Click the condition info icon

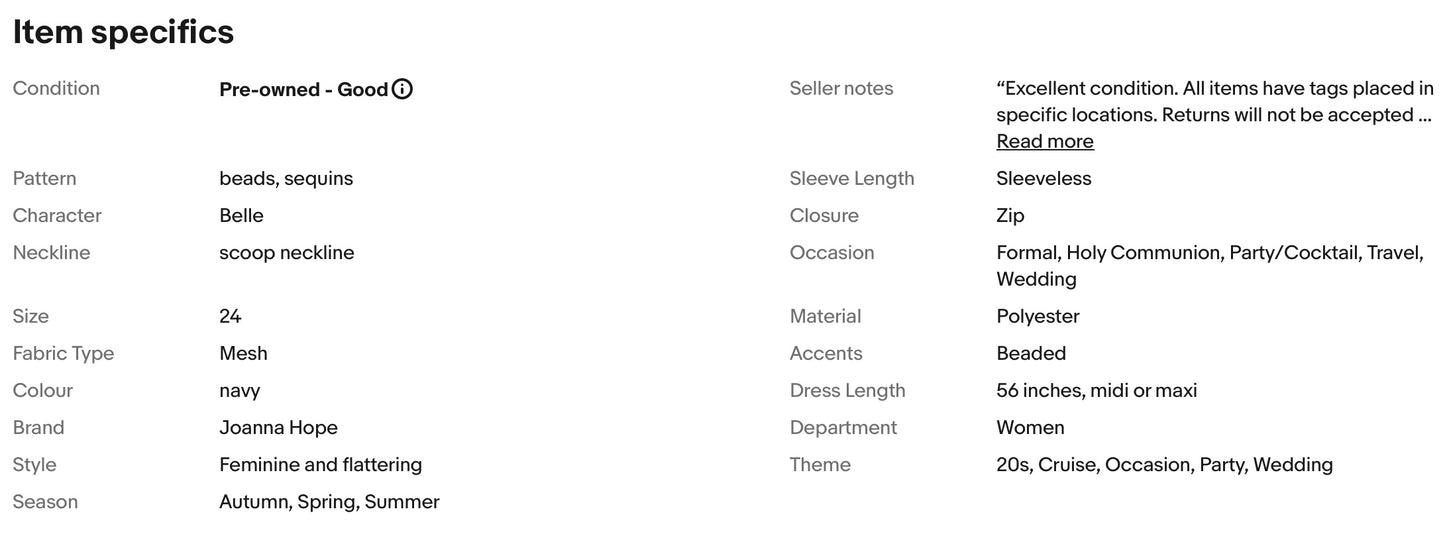pyautogui.click(x=402, y=89)
